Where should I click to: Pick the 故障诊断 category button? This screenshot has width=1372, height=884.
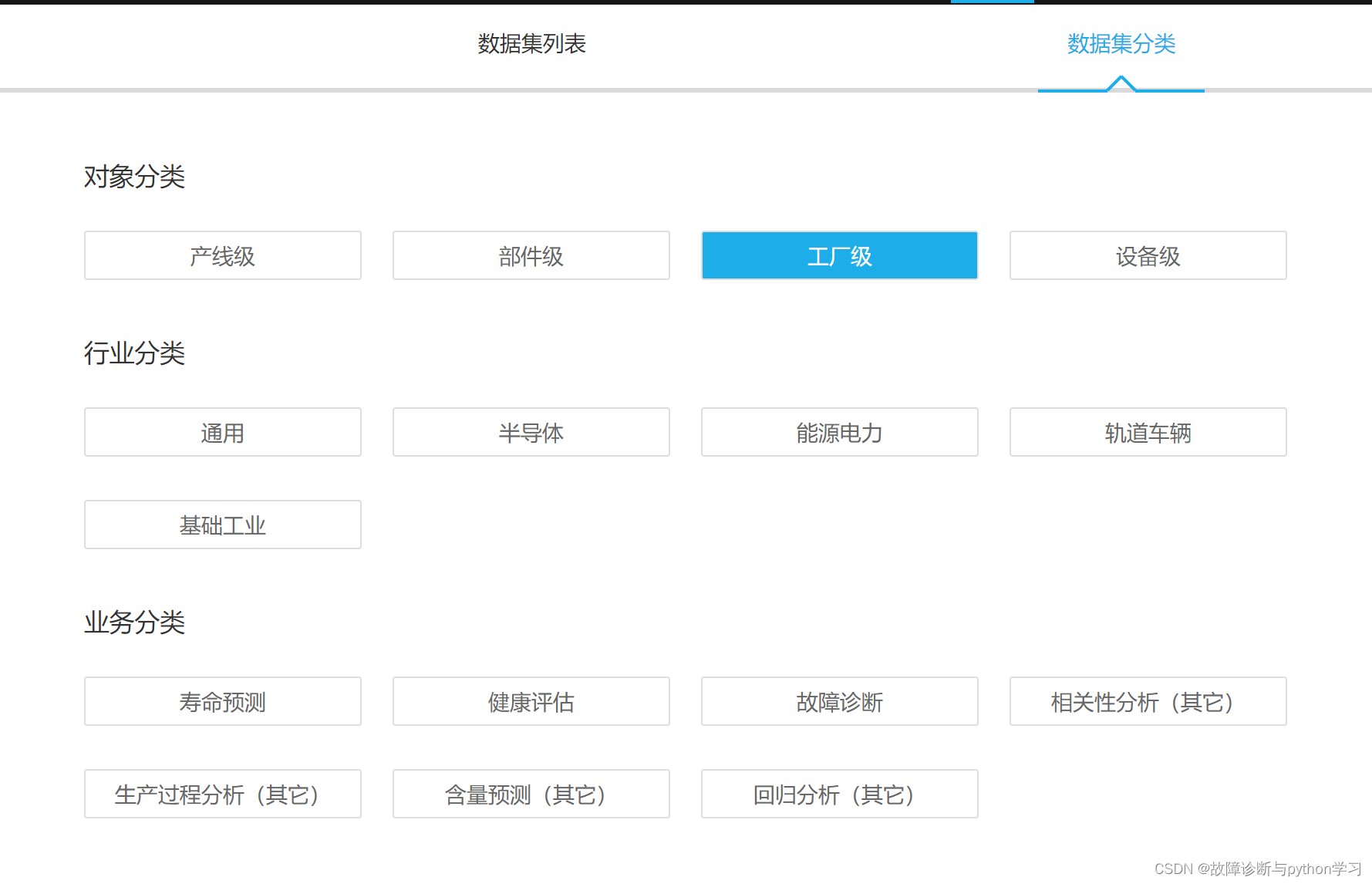[x=840, y=701]
